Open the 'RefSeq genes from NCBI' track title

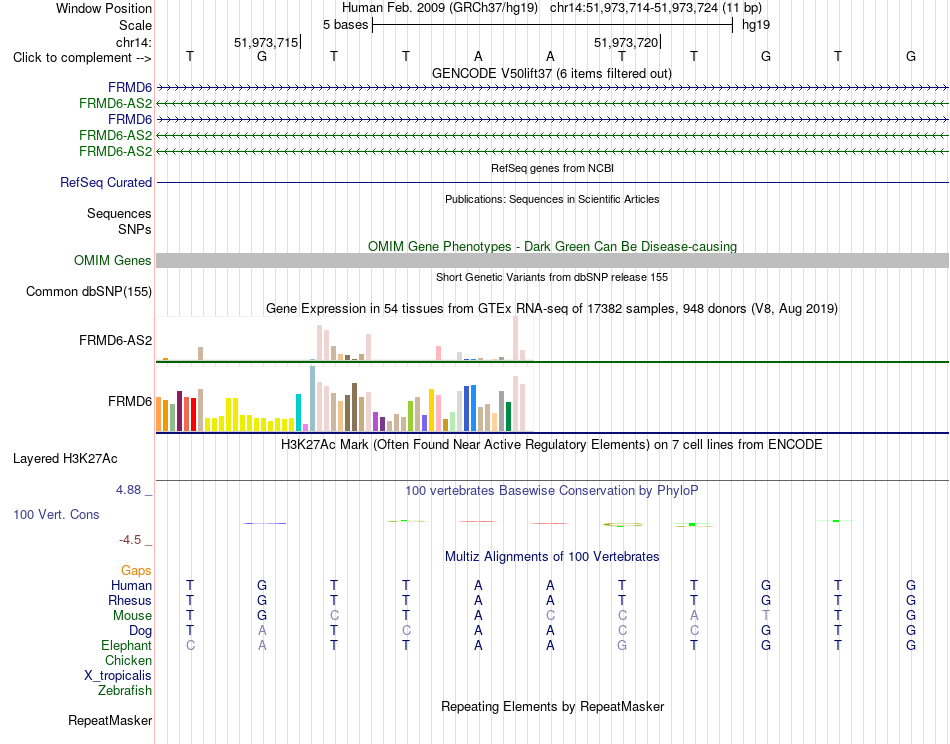[552, 168]
